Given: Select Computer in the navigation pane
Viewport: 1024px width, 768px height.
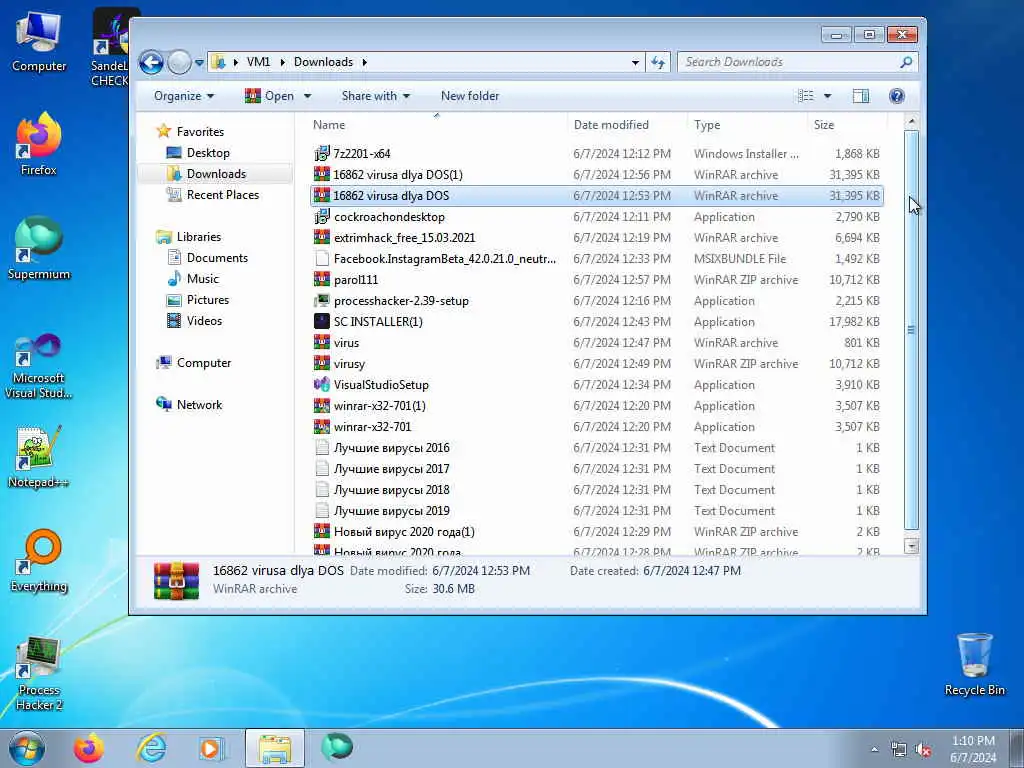Looking at the screenshot, I should coord(194,363).
